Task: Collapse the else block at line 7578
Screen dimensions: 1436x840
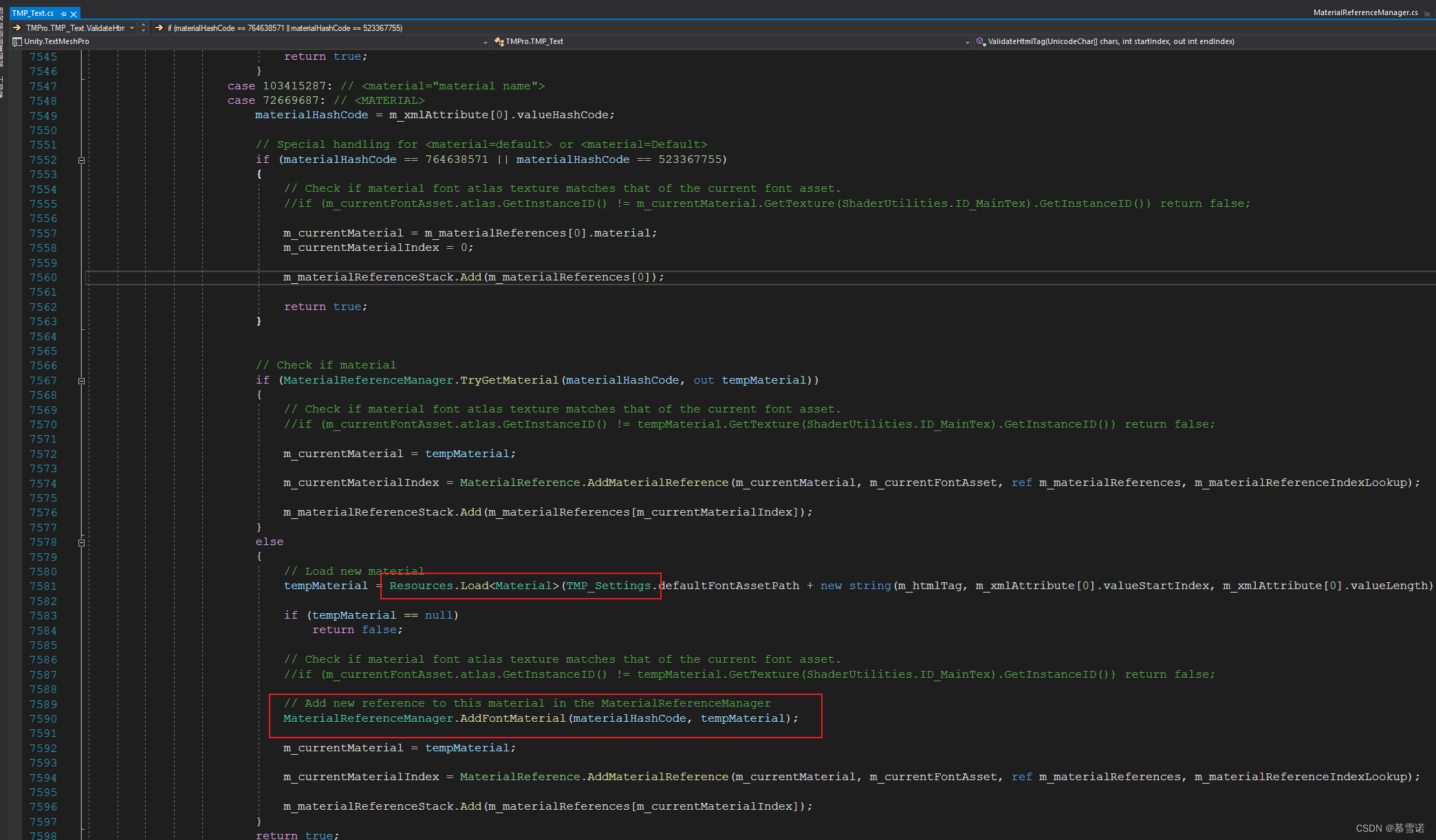Action: point(81,542)
